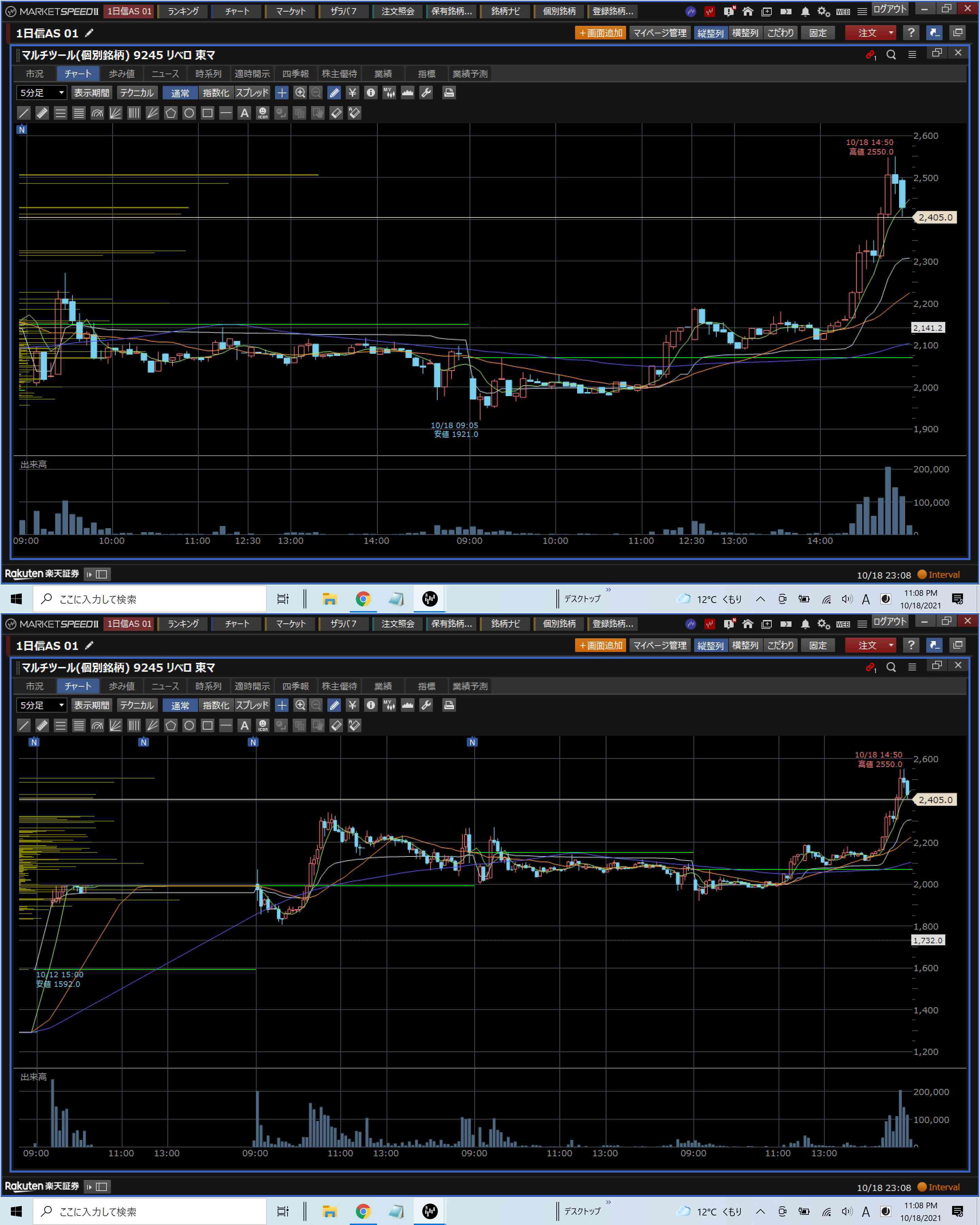This screenshot has width=980, height=1225.
Task: Toggle the crosshair cursor in upper chart
Action: [x=282, y=93]
